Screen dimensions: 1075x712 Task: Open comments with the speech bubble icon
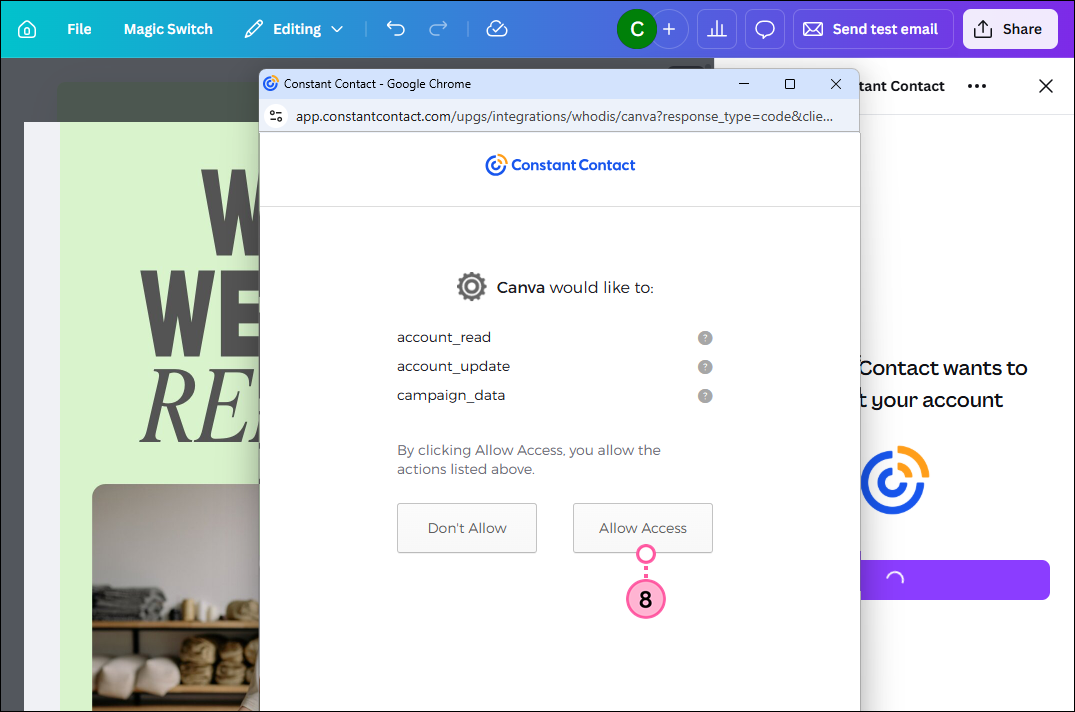point(764,29)
